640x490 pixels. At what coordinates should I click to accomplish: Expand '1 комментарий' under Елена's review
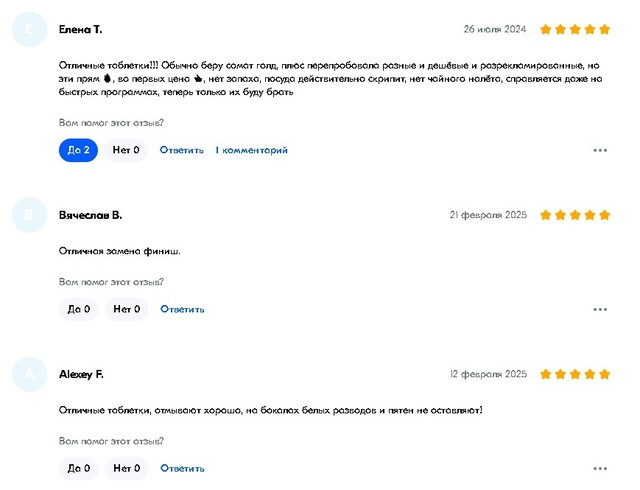(x=252, y=150)
